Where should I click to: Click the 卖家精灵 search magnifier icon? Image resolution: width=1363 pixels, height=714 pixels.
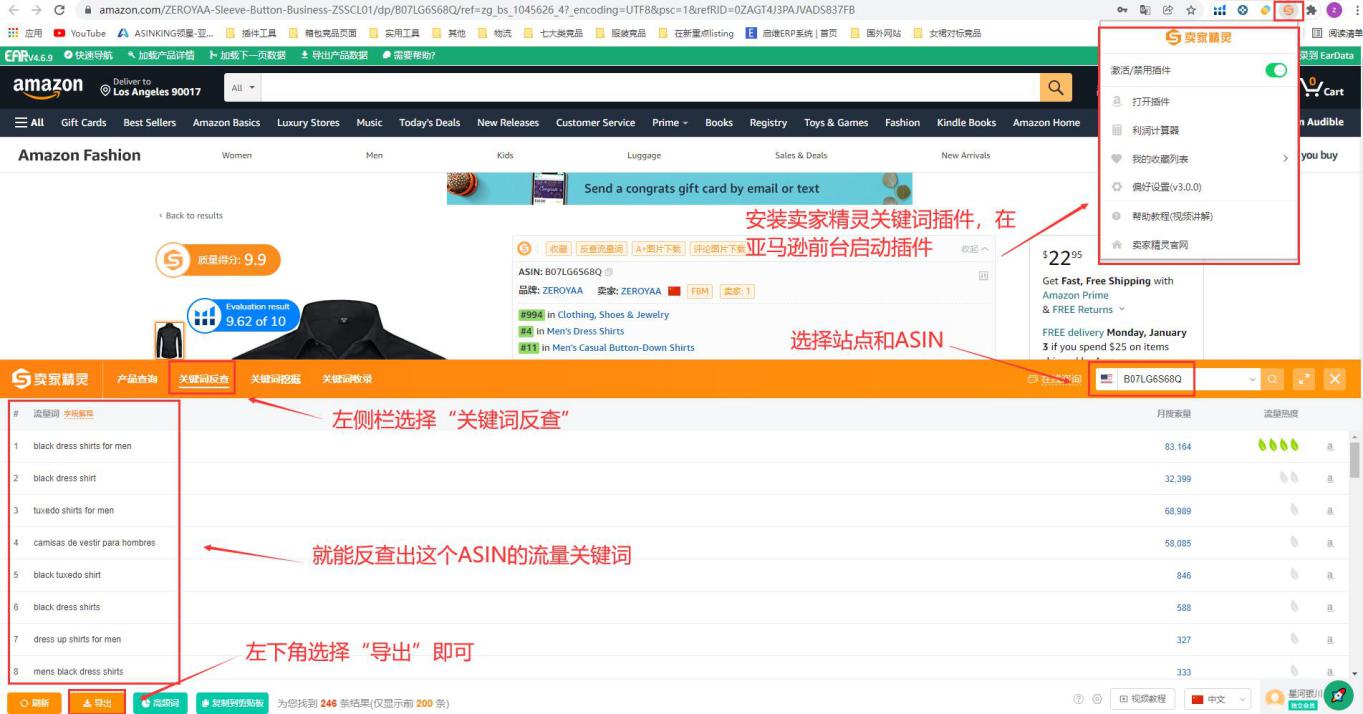pyautogui.click(x=1272, y=379)
